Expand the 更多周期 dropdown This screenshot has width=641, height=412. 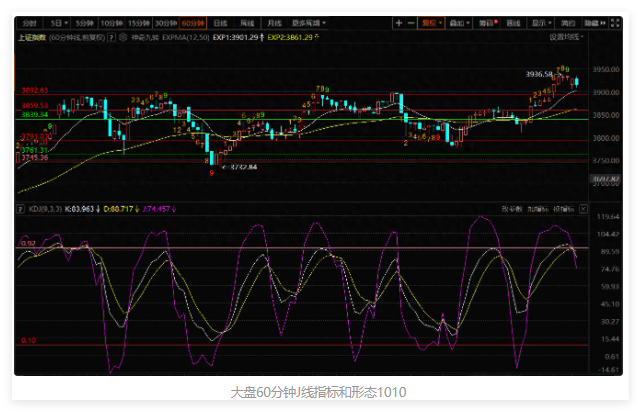[x=310, y=22]
